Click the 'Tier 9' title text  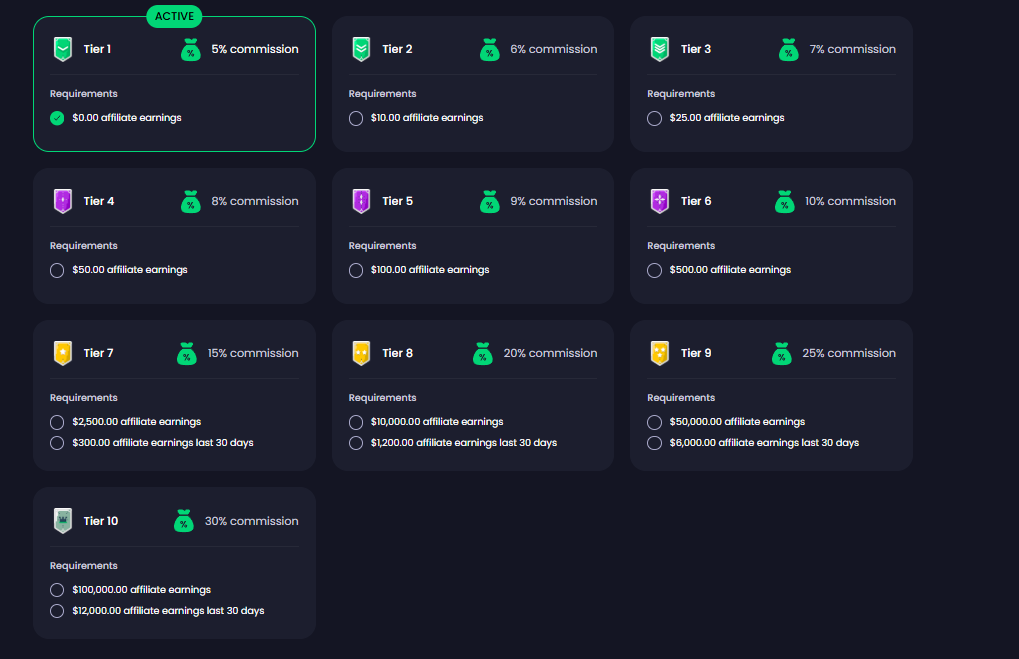pos(696,354)
